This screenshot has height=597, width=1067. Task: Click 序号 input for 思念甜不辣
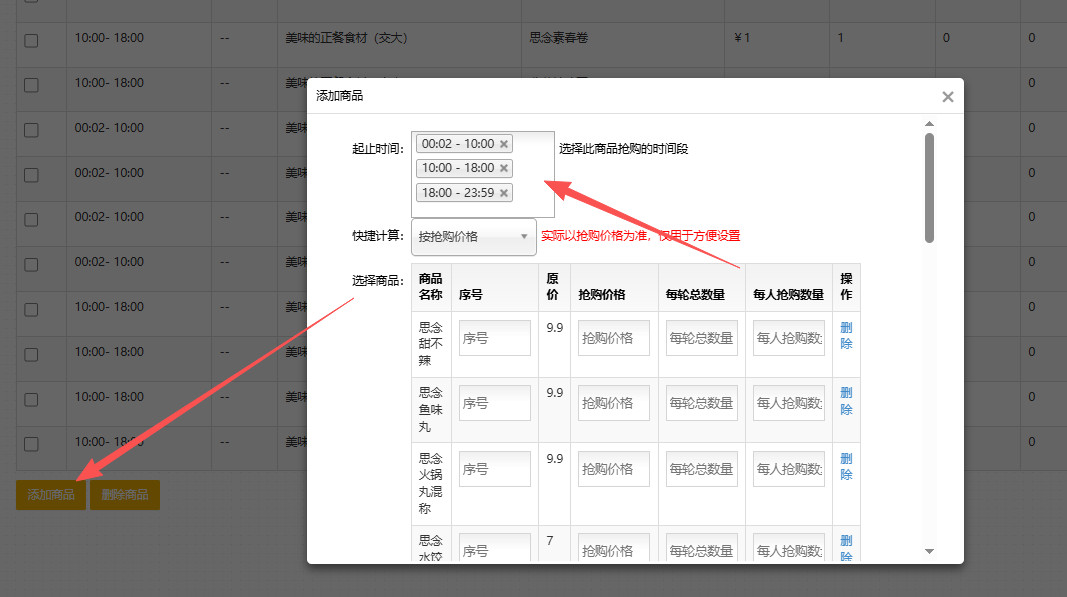coord(494,338)
